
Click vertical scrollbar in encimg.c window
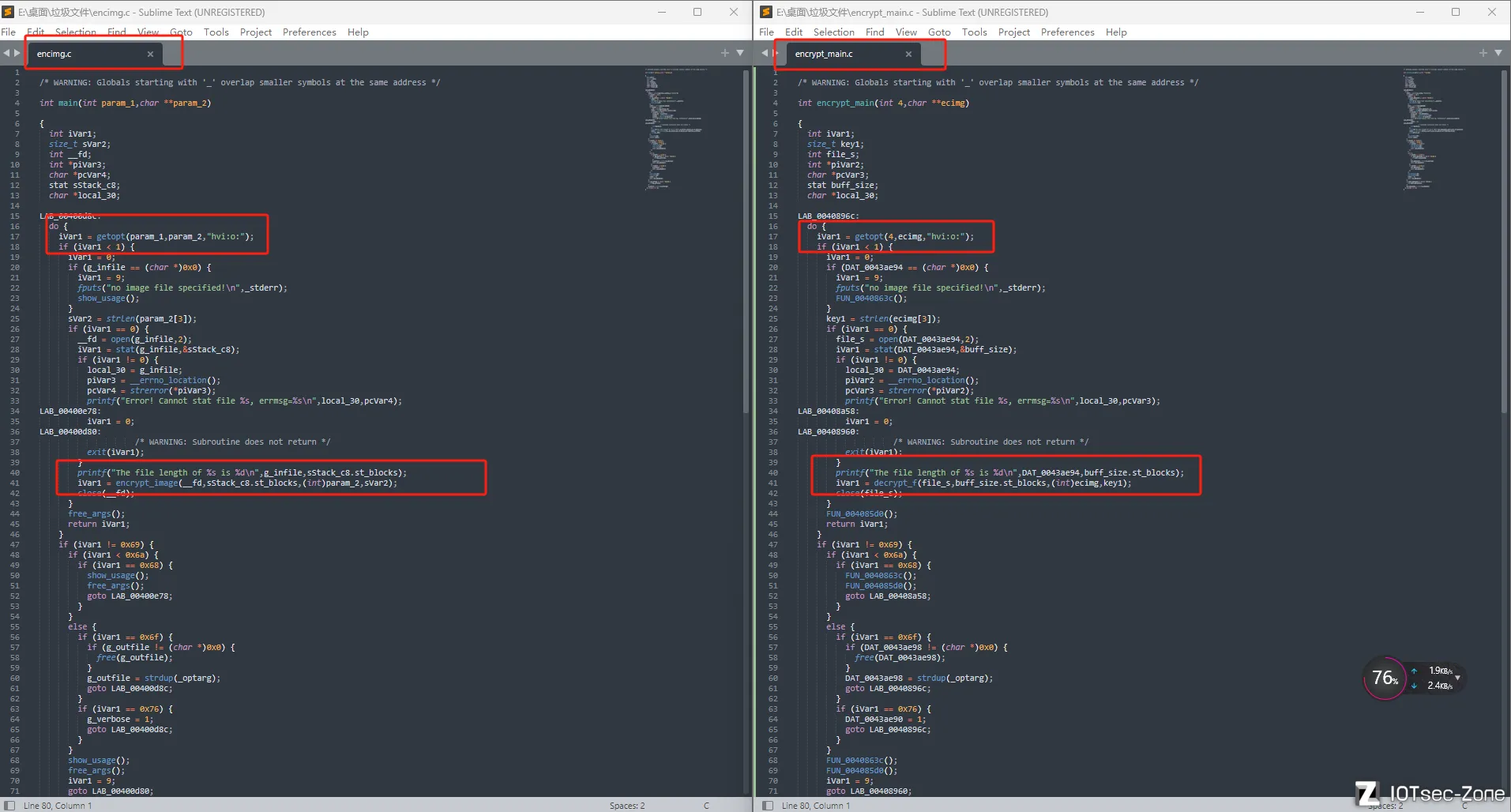[746, 241]
